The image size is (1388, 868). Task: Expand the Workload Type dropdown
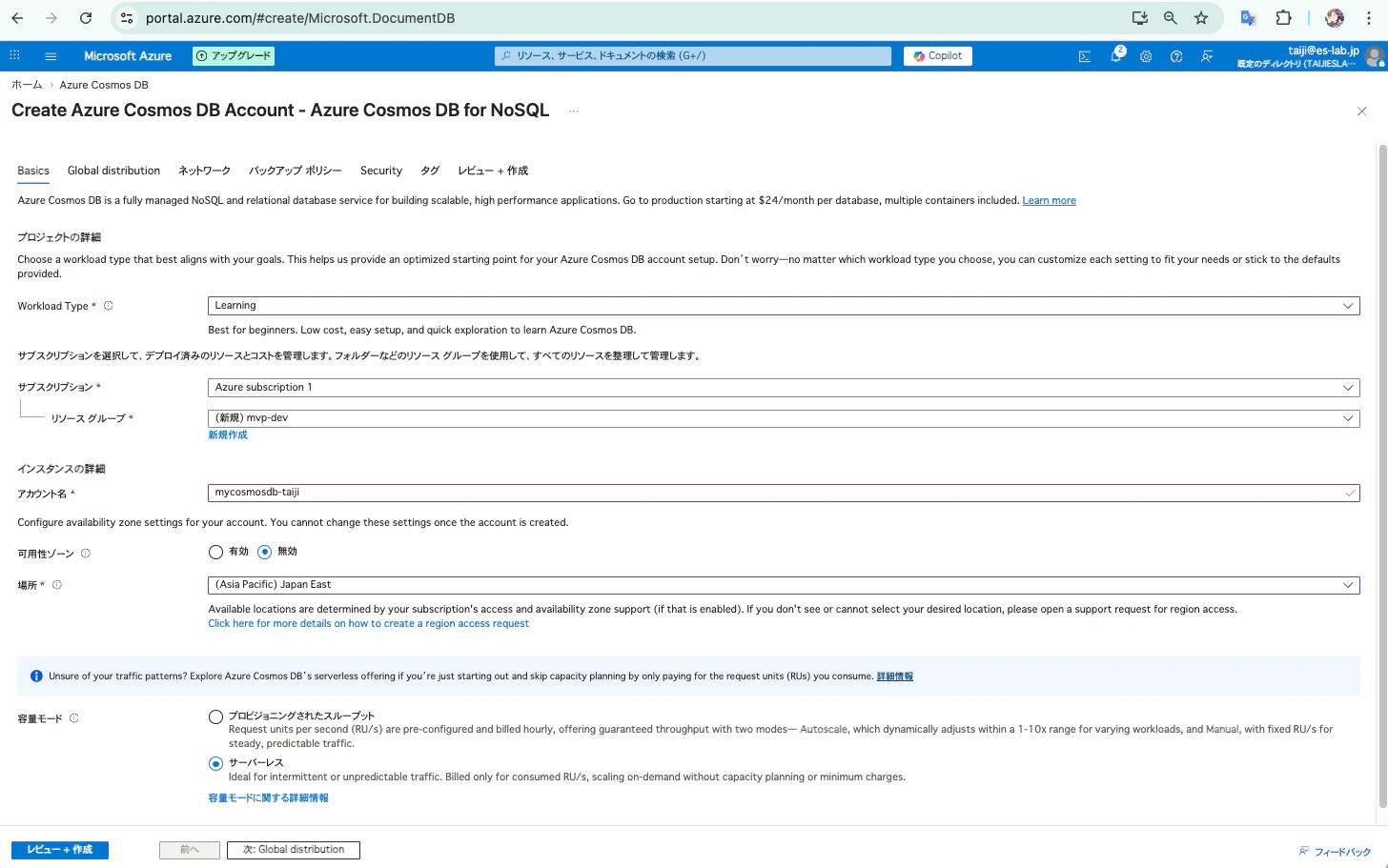coord(784,306)
